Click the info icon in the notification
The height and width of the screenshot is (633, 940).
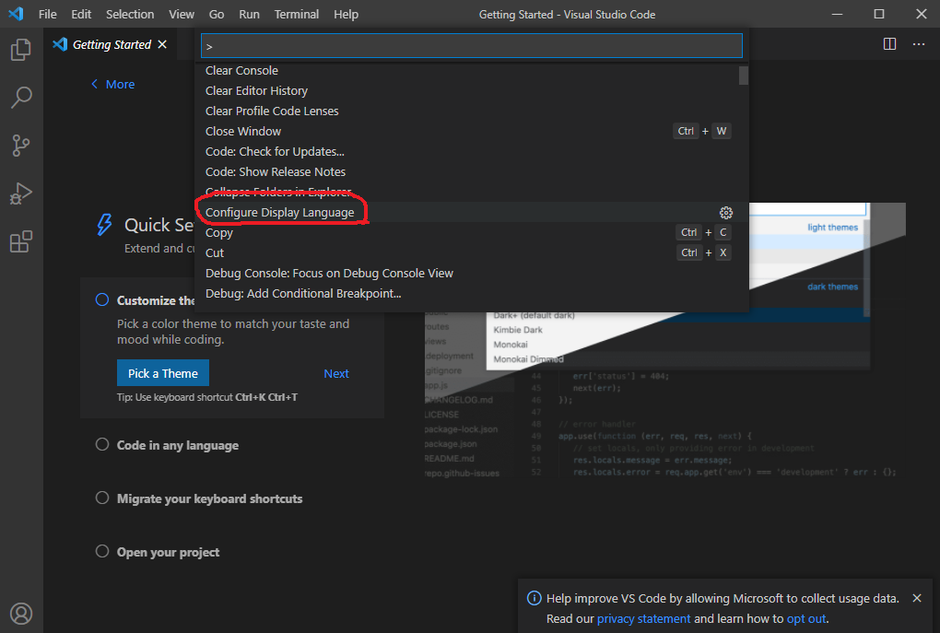[x=534, y=598]
